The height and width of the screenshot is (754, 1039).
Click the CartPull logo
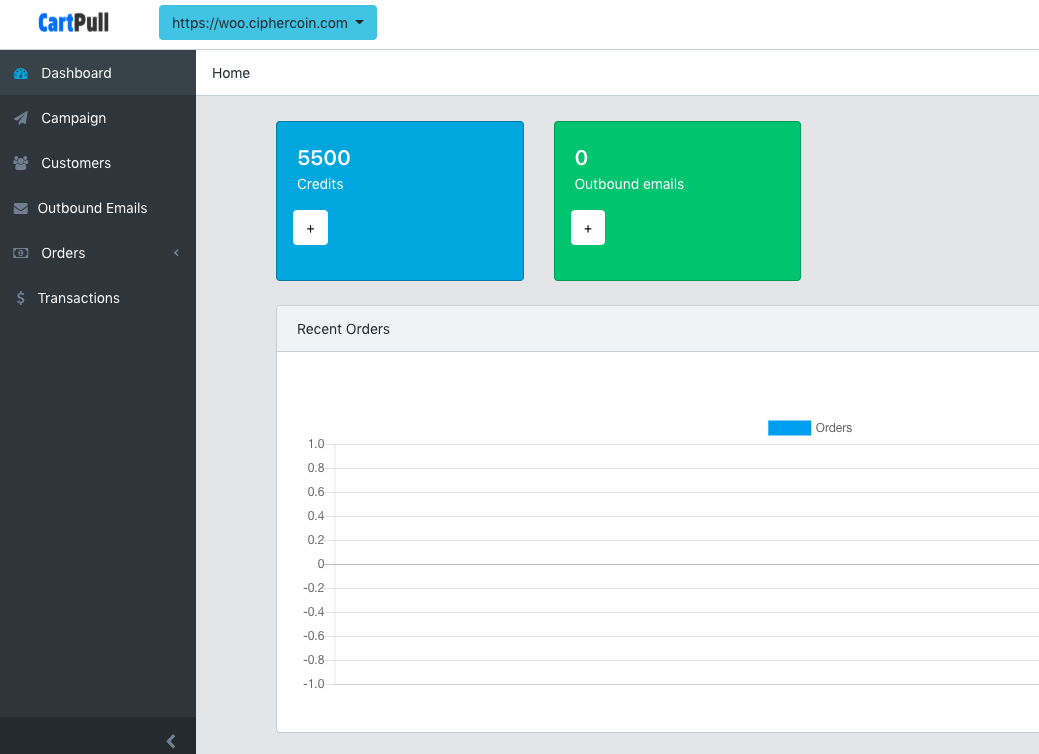[x=74, y=23]
